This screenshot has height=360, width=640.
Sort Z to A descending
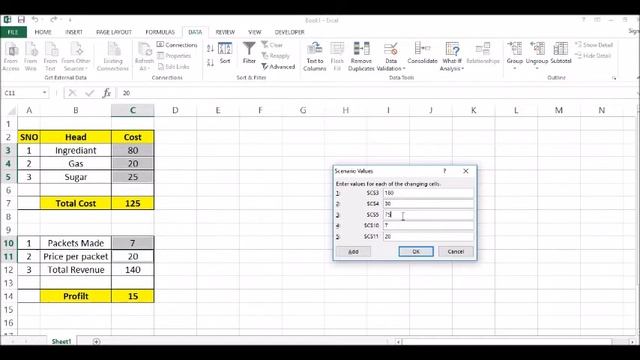[x=210, y=62]
